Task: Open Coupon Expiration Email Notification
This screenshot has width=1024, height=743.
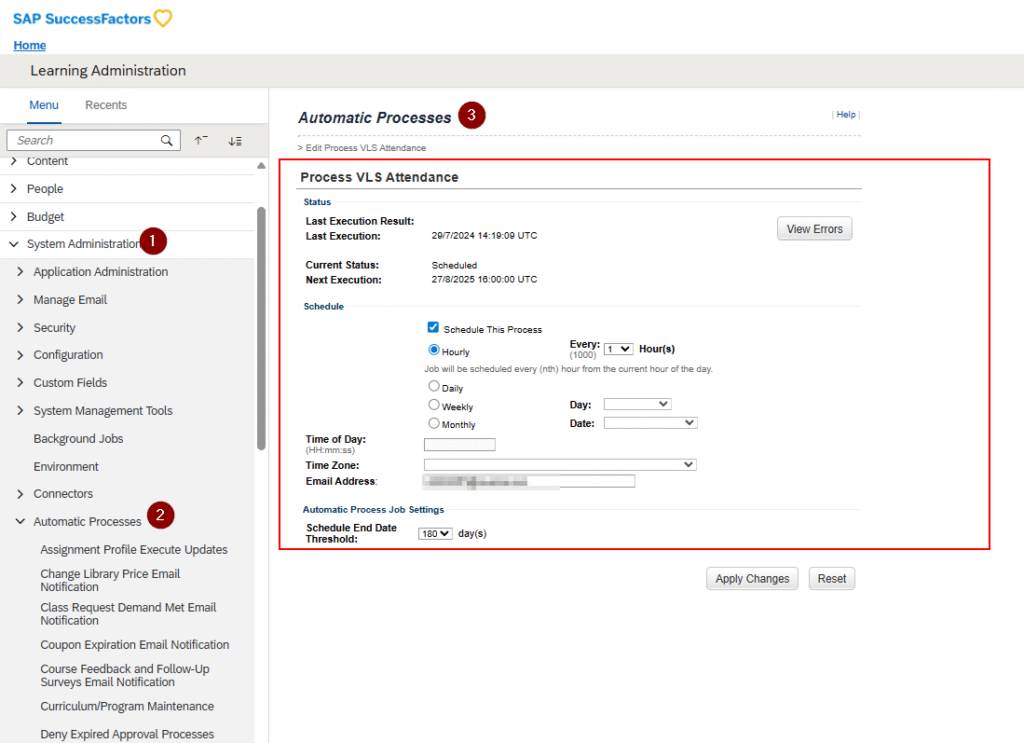Action: [135, 645]
